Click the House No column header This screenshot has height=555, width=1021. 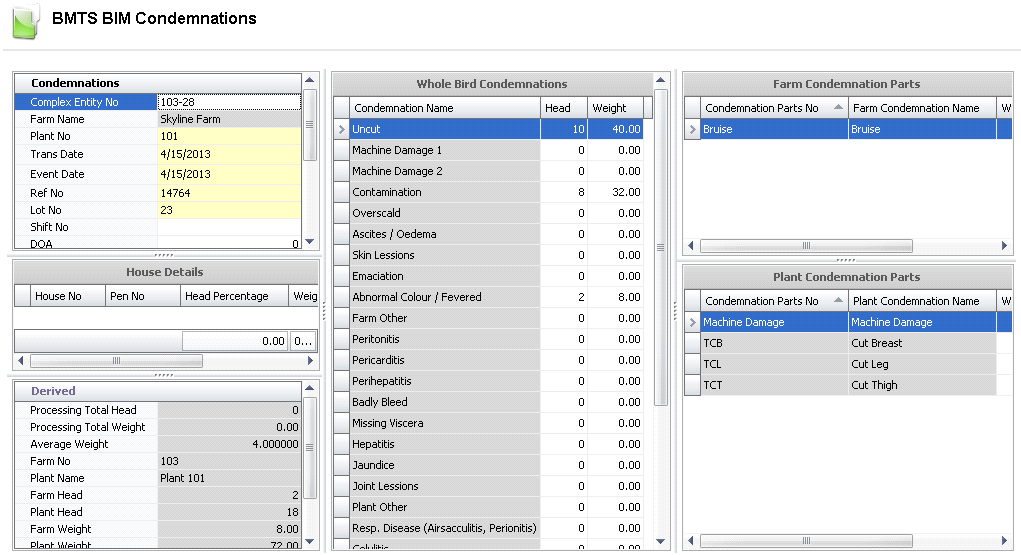pyautogui.click(x=68, y=296)
